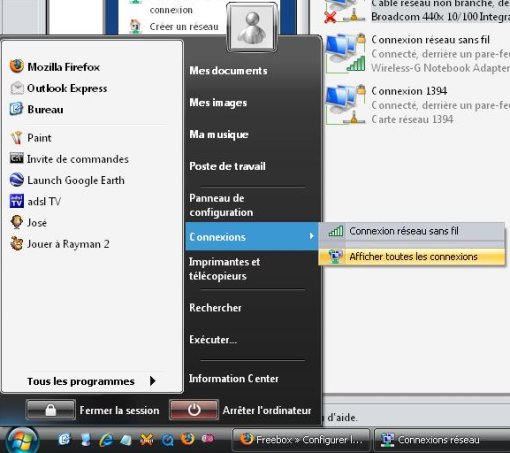The image size is (510, 453).
Task: Expand the Connexions submenu
Action: tap(252, 237)
